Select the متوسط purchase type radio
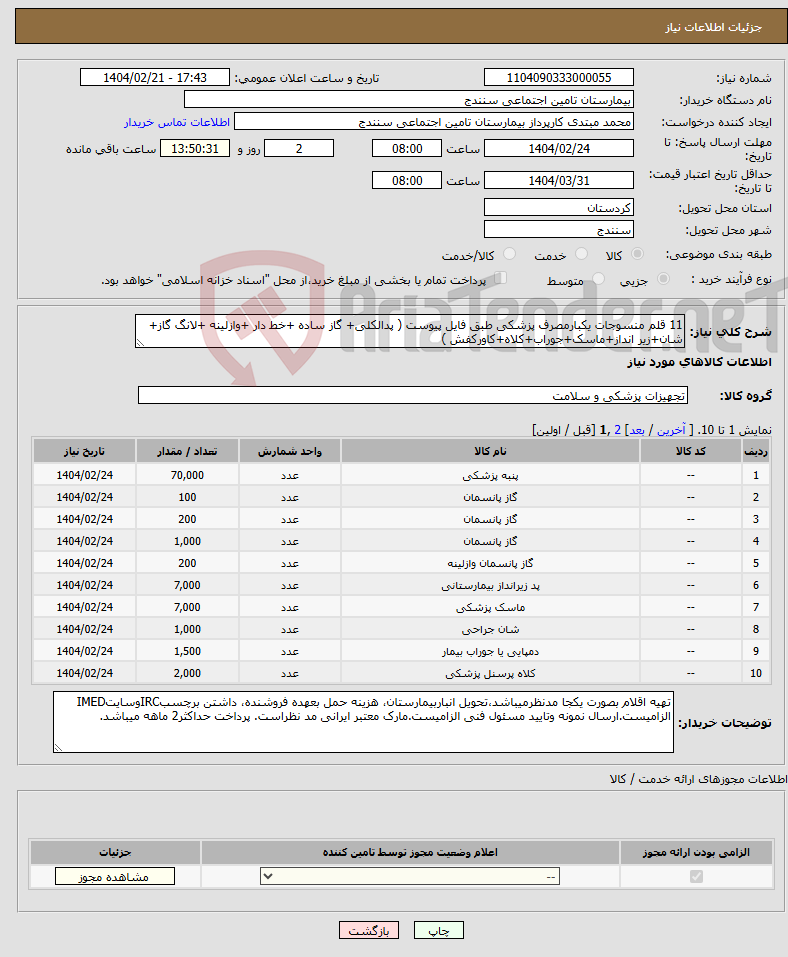The width and height of the screenshot is (788, 957). coord(599,279)
